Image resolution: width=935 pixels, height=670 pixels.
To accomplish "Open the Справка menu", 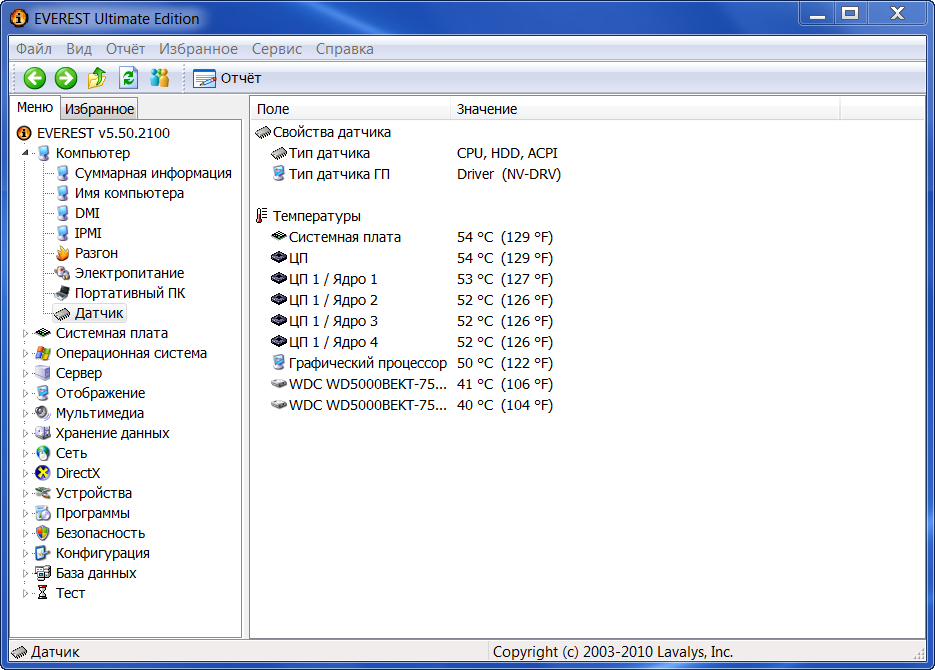I will (x=345, y=49).
